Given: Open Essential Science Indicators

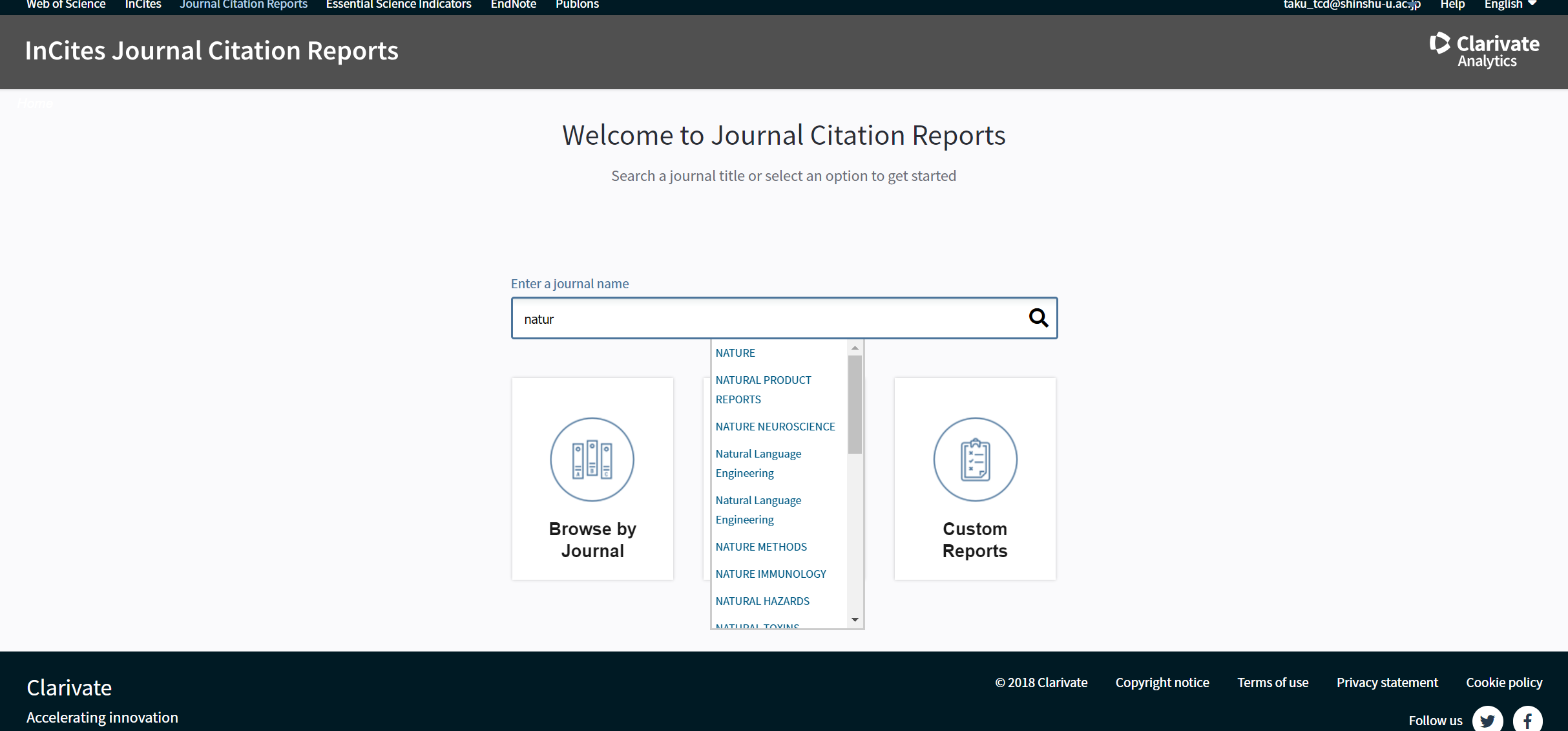Looking at the screenshot, I should [x=399, y=5].
